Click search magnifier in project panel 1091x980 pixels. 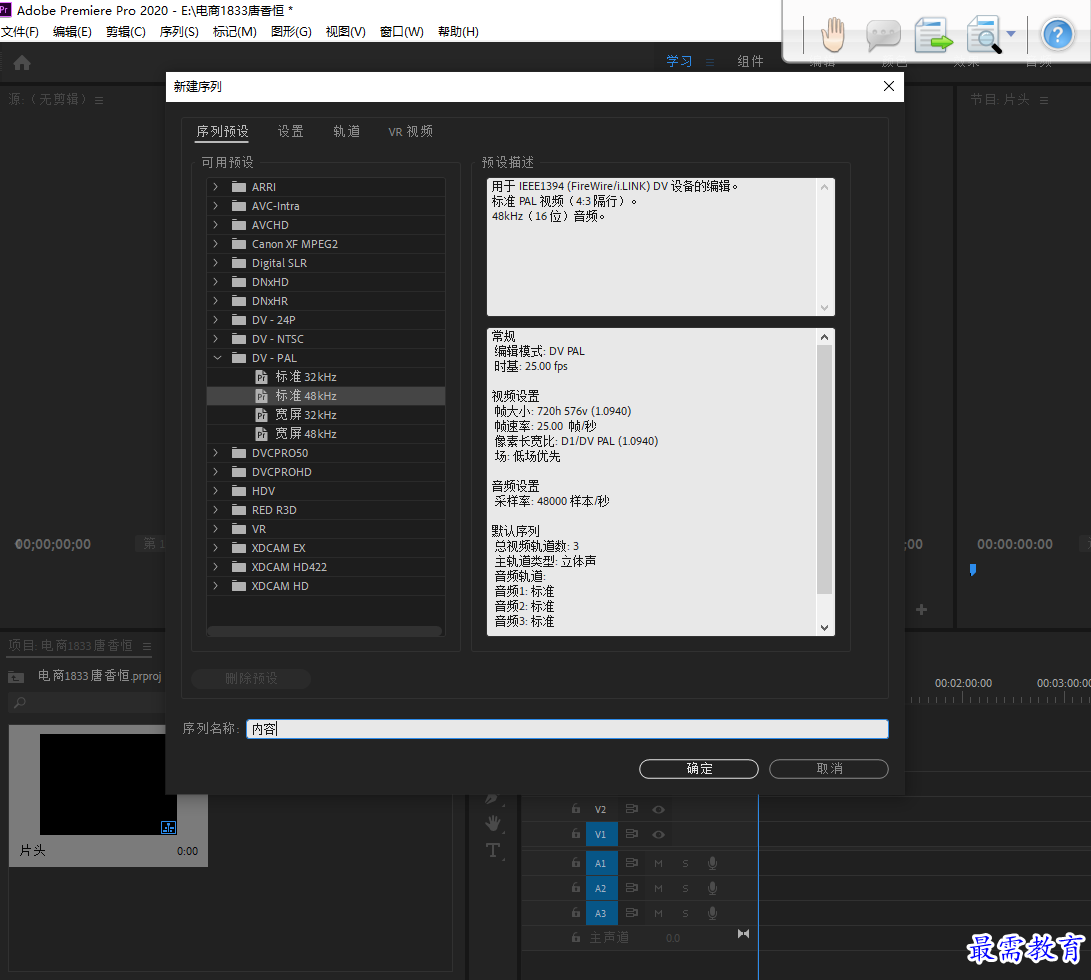point(19,703)
